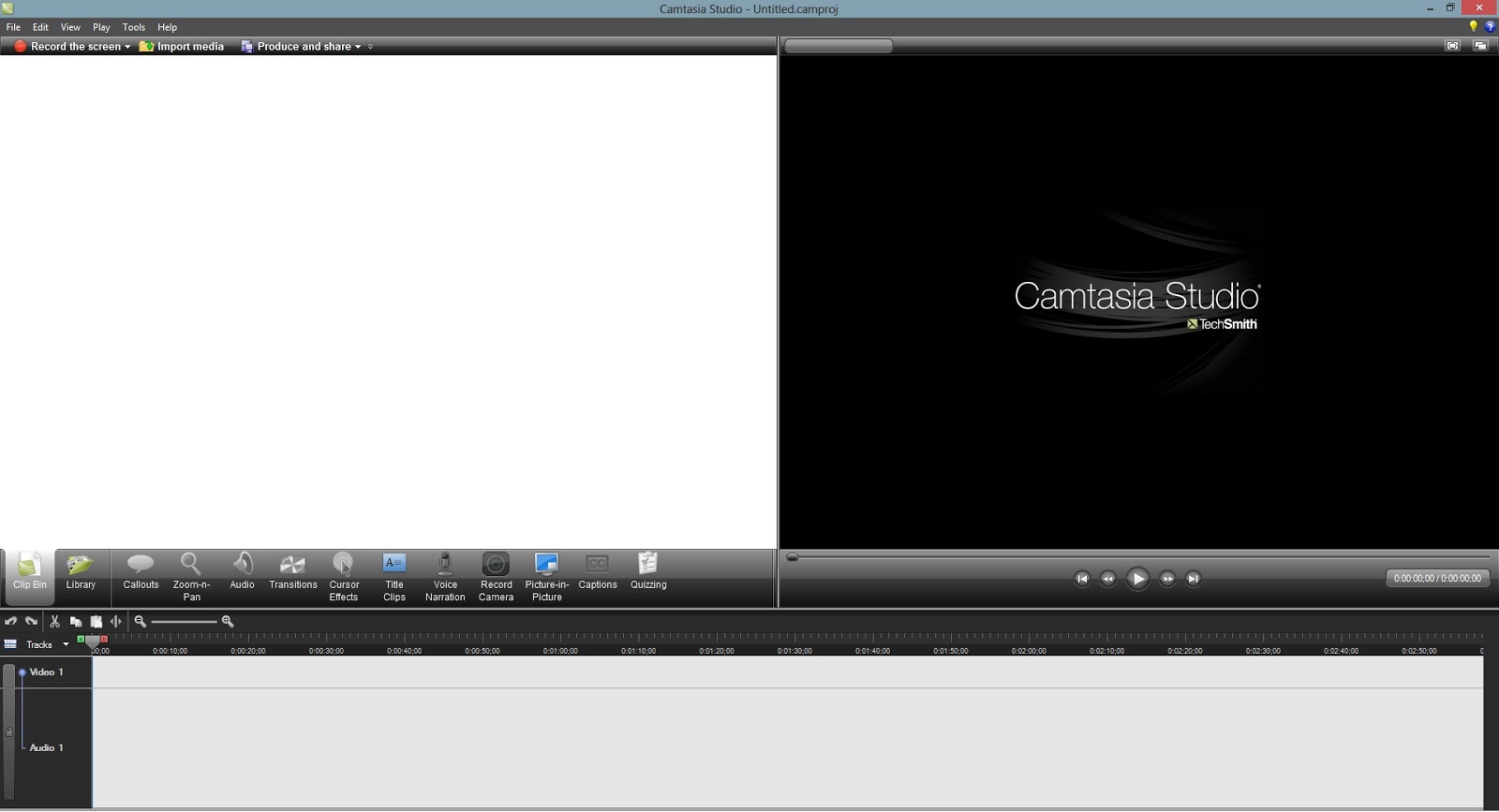
Task: Select the Audio 1 track label
Action: point(46,747)
